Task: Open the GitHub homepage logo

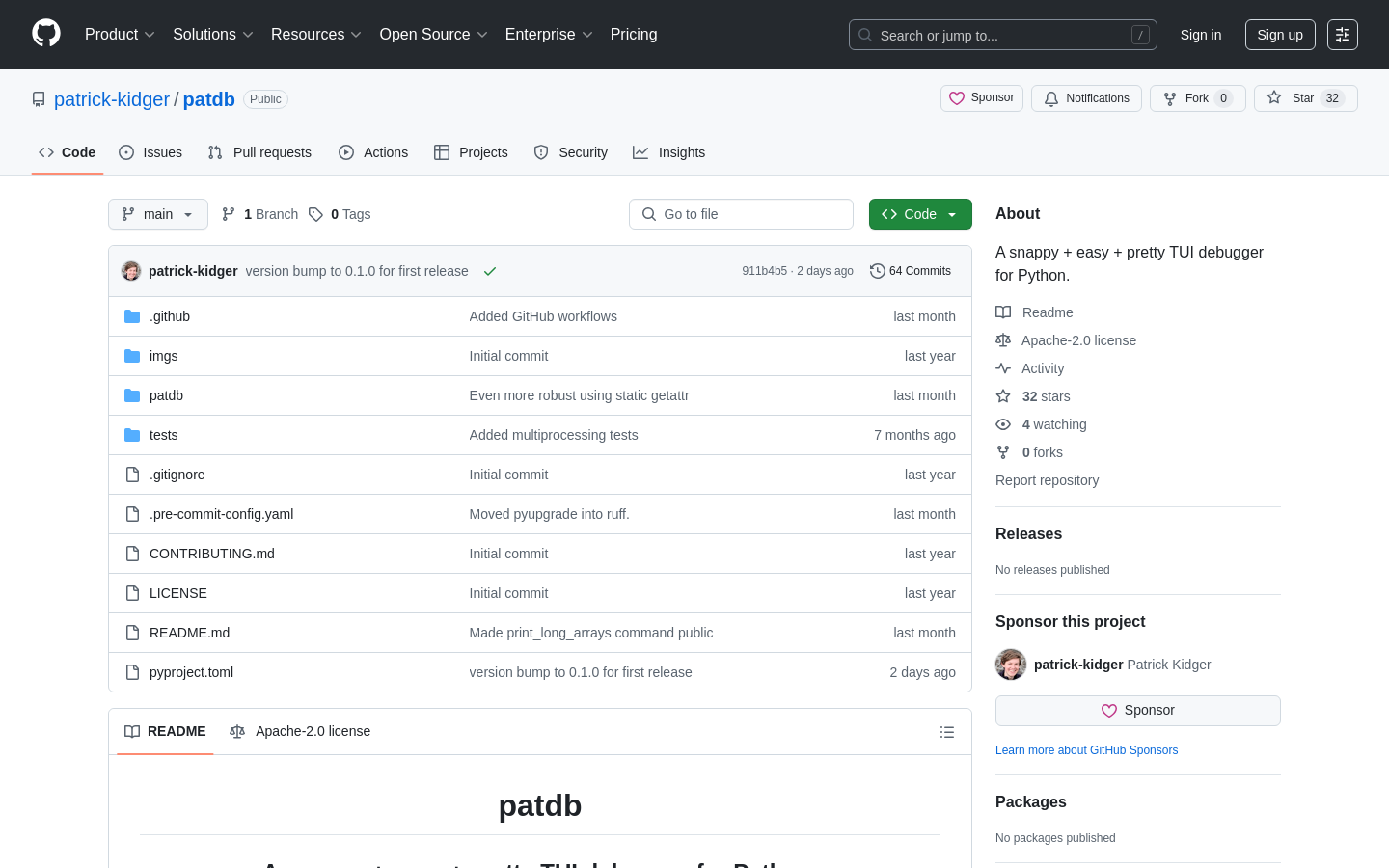Action: pos(46,34)
